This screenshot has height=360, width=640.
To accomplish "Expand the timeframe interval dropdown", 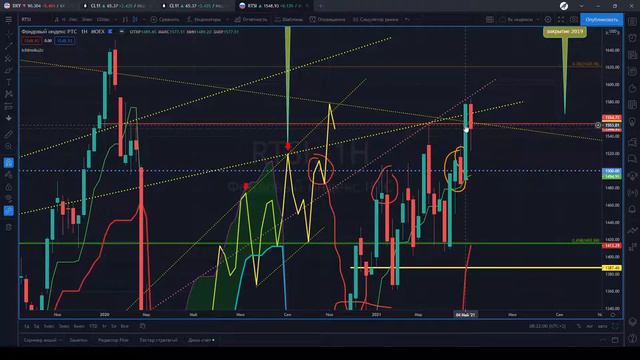I will click(116, 19).
